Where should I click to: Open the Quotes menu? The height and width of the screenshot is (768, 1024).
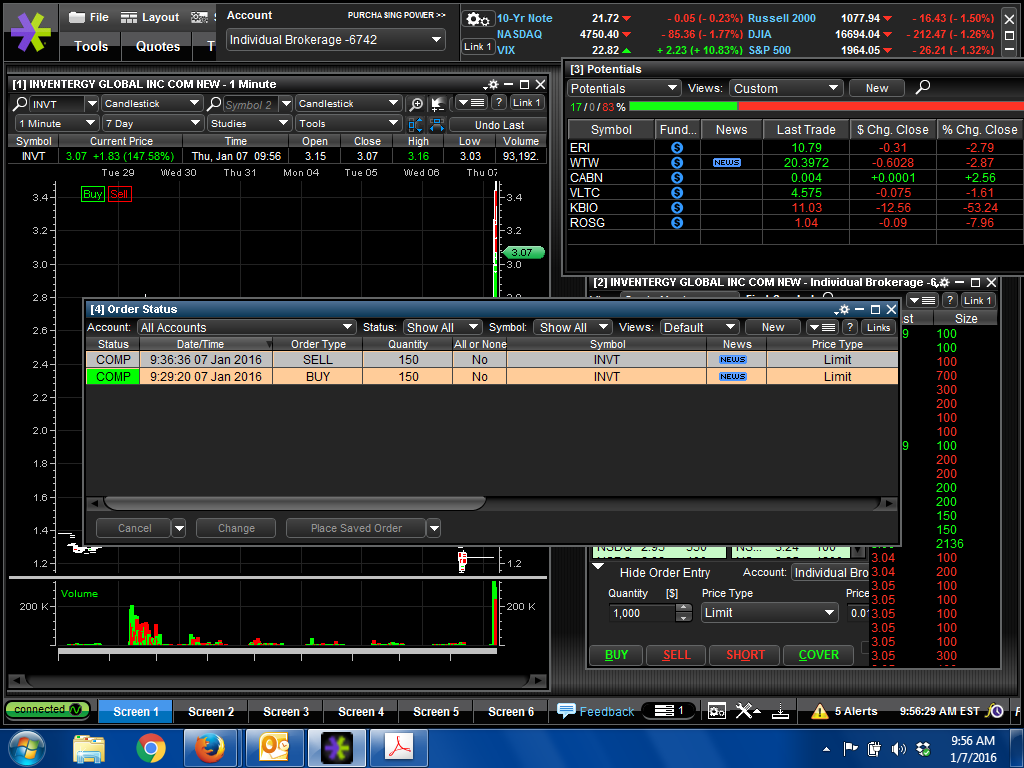(x=157, y=46)
